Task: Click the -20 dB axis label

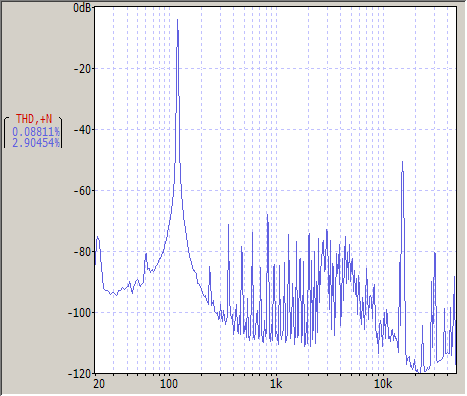Action: [82, 69]
